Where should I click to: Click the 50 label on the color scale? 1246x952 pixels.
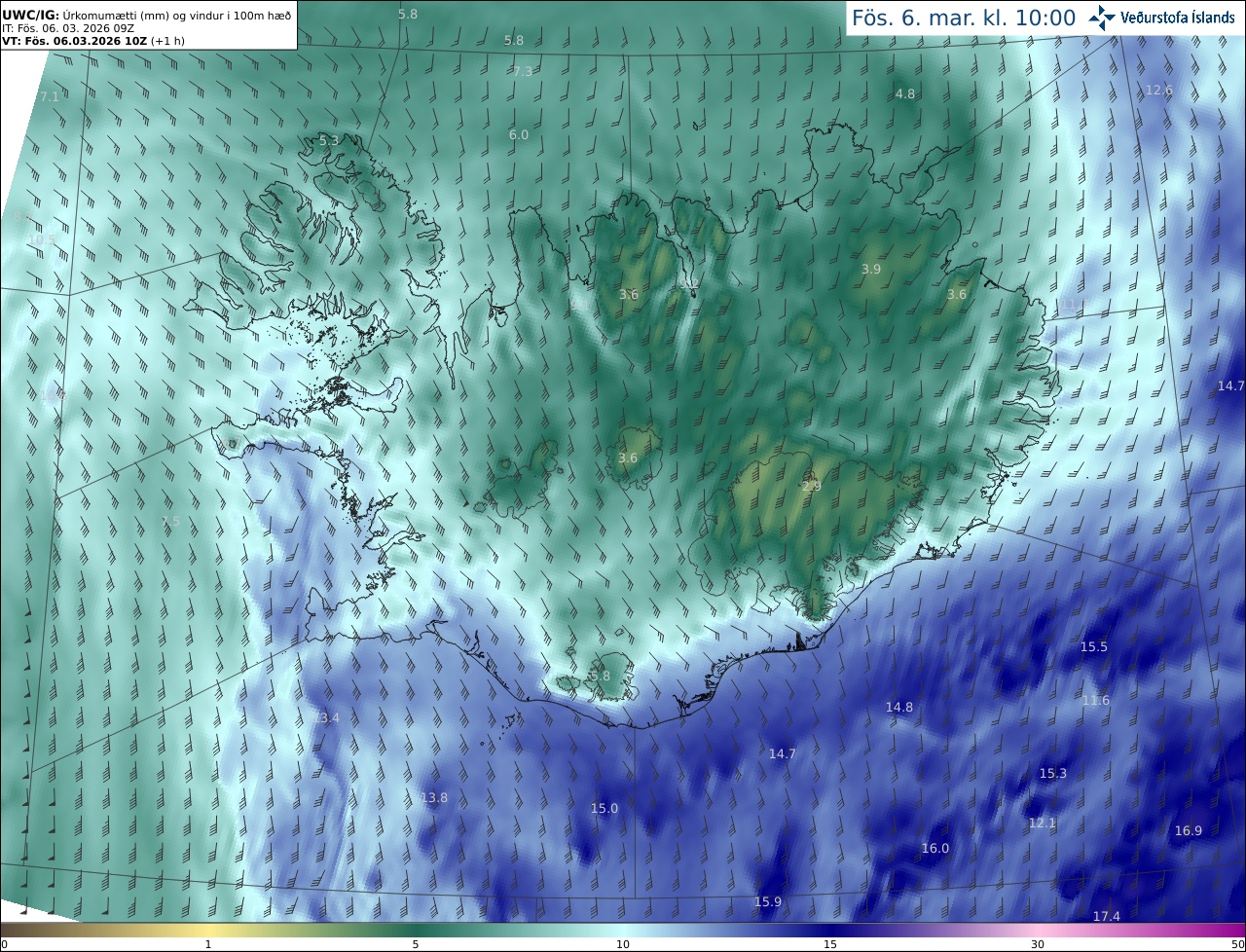[1237, 944]
